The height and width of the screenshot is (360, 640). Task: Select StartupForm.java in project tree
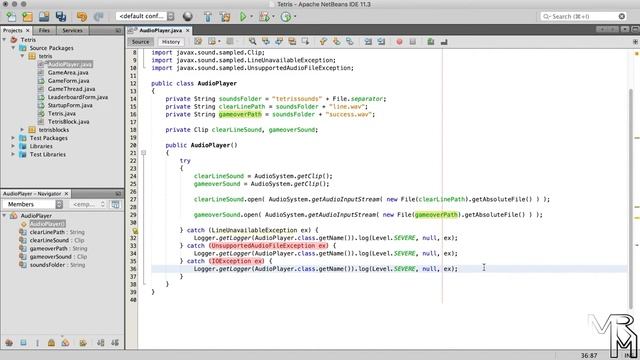[x=70, y=105]
